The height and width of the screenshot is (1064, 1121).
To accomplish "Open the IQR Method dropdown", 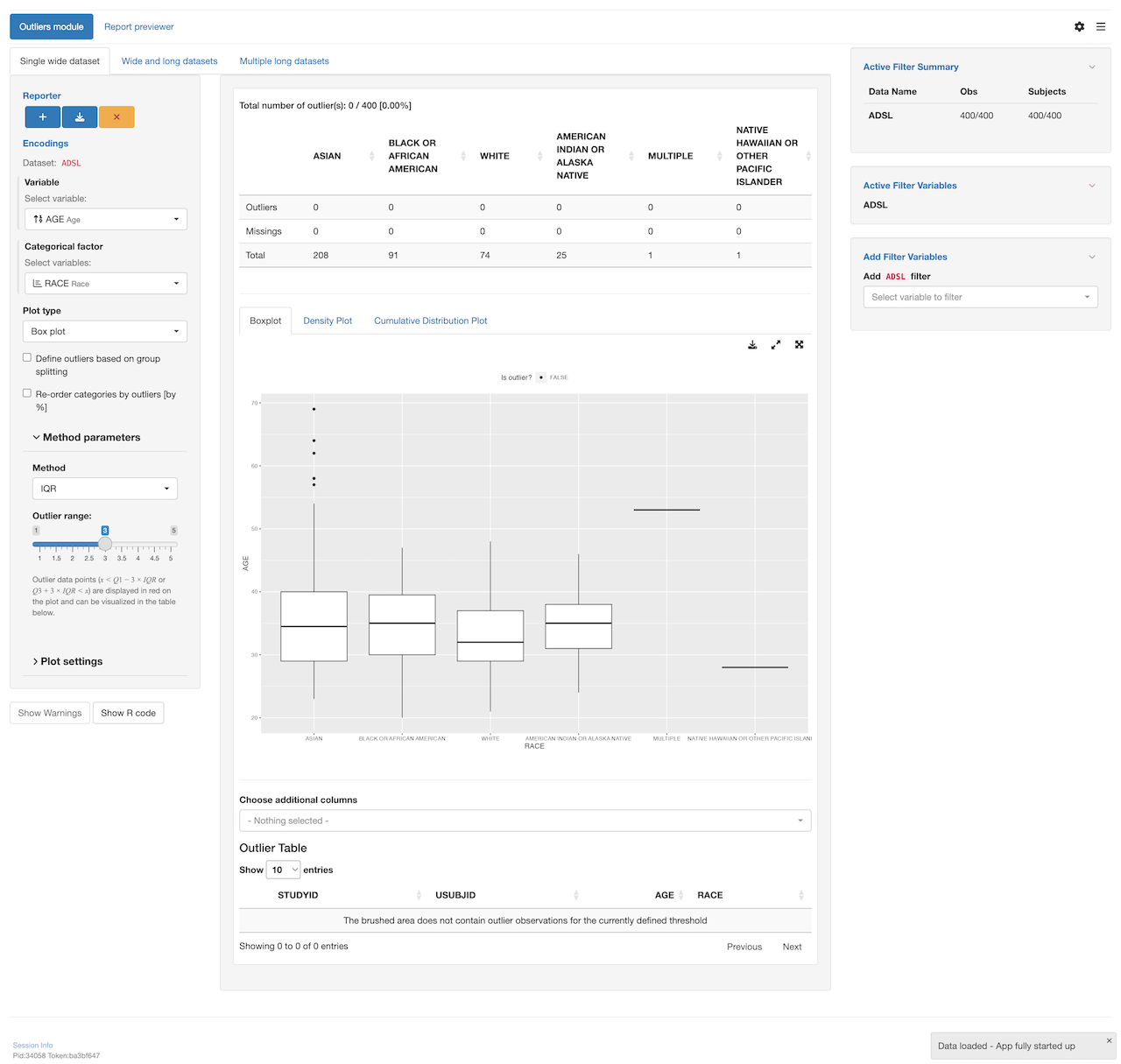I will pos(104,489).
